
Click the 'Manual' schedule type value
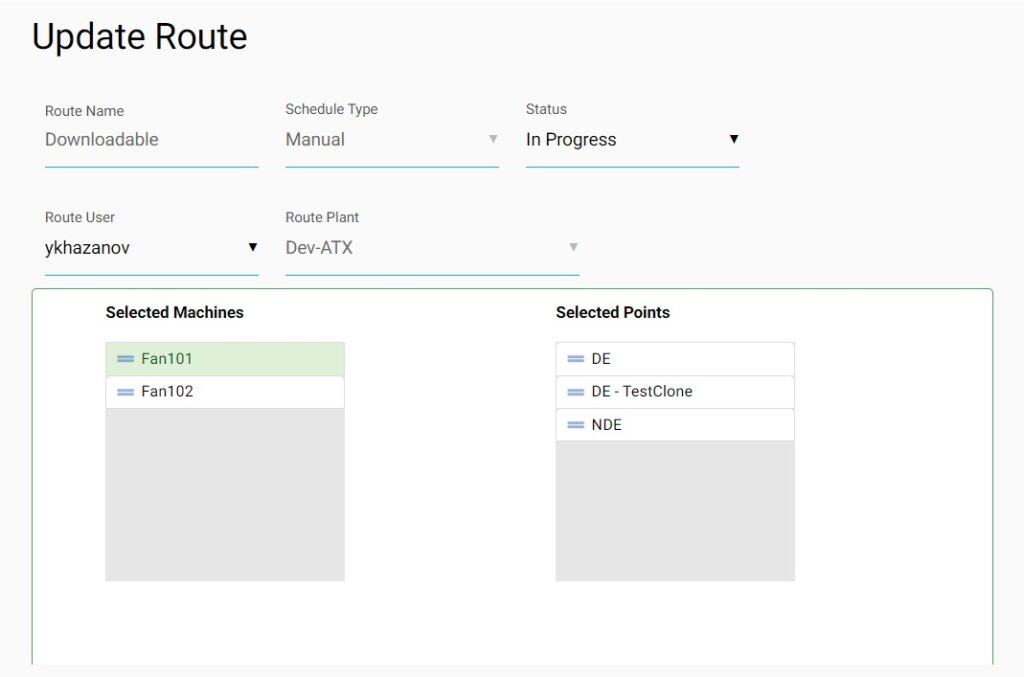pyautogui.click(x=315, y=140)
